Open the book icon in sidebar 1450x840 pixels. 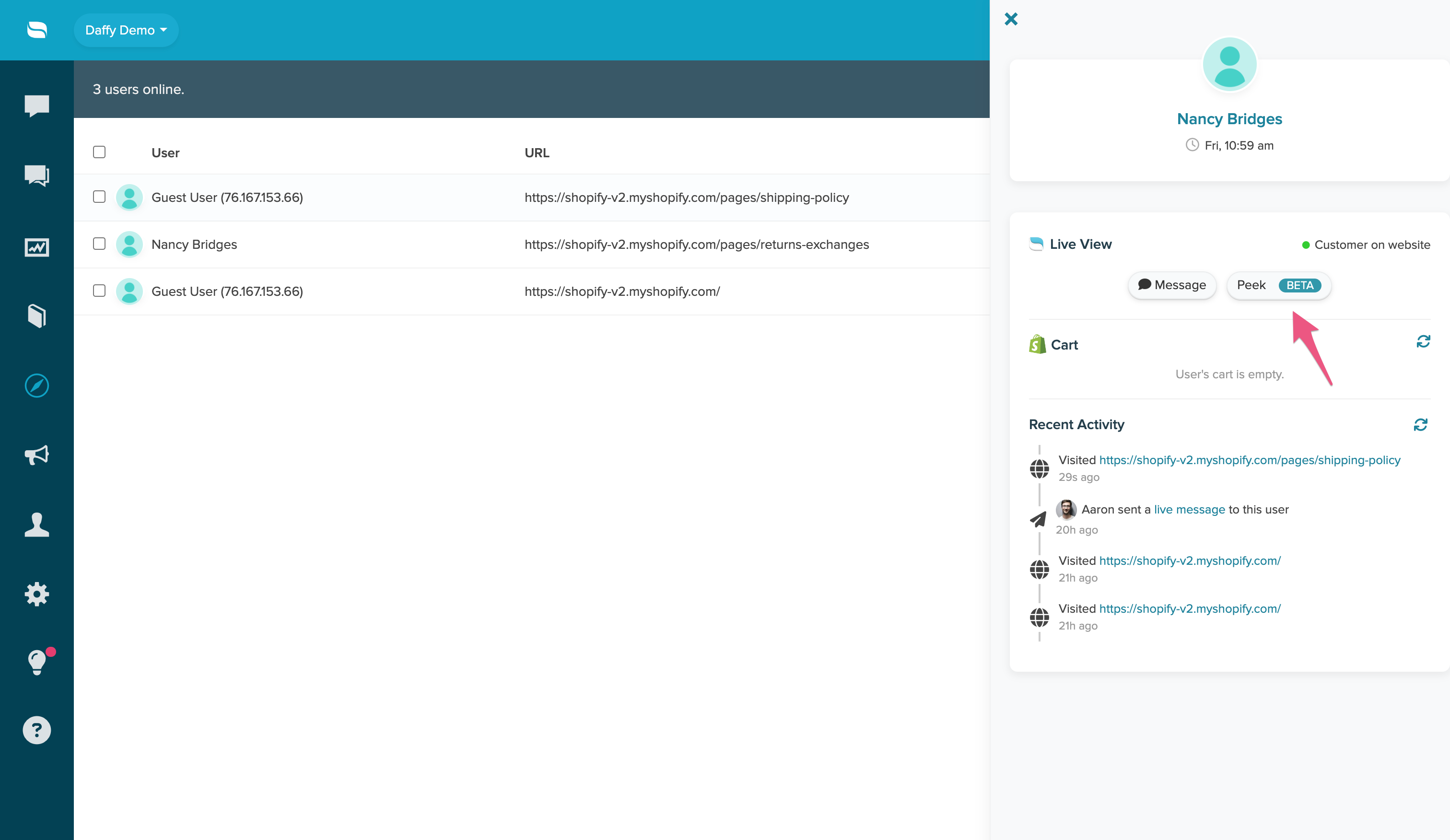37,316
